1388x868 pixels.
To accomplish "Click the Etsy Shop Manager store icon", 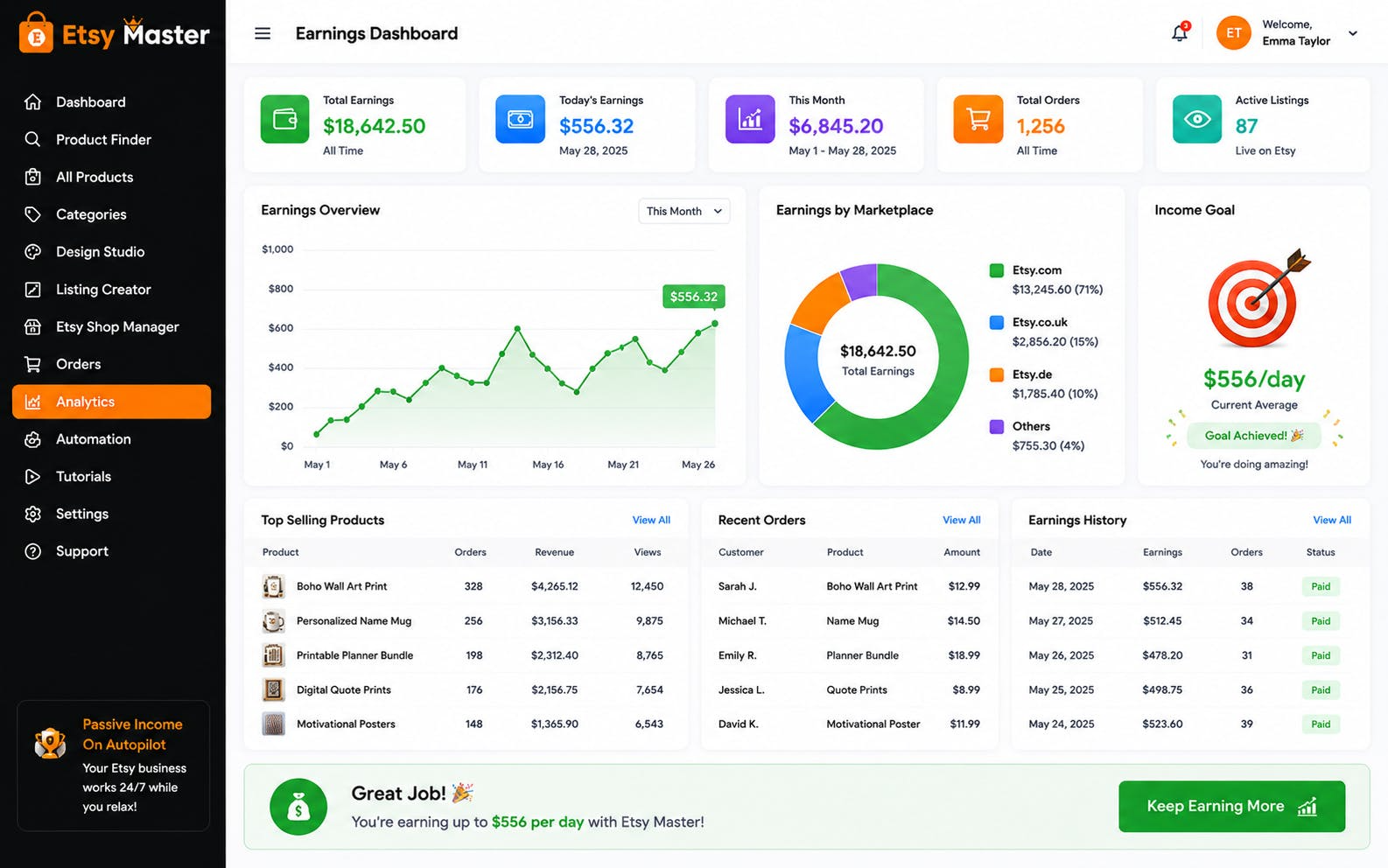I will click(x=33, y=327).
